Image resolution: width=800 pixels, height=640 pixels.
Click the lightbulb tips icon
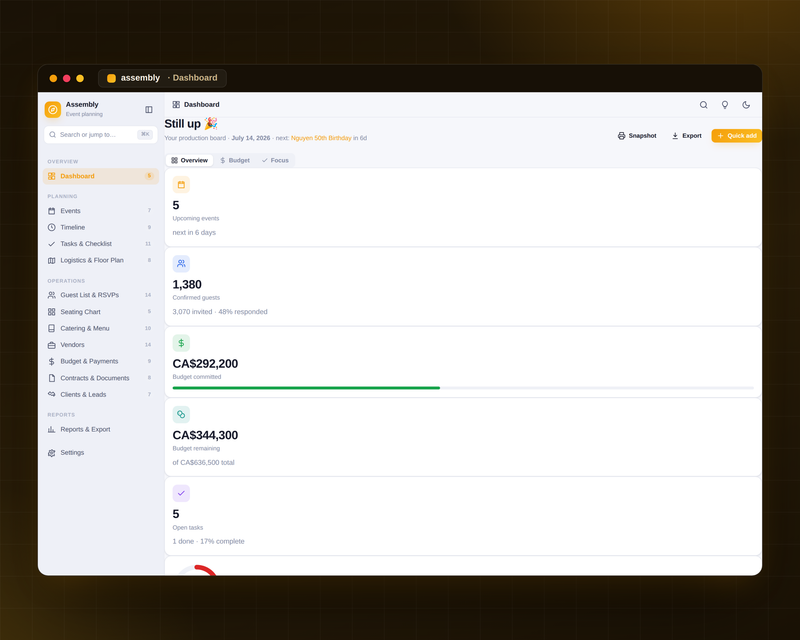[x=724, y=105]
